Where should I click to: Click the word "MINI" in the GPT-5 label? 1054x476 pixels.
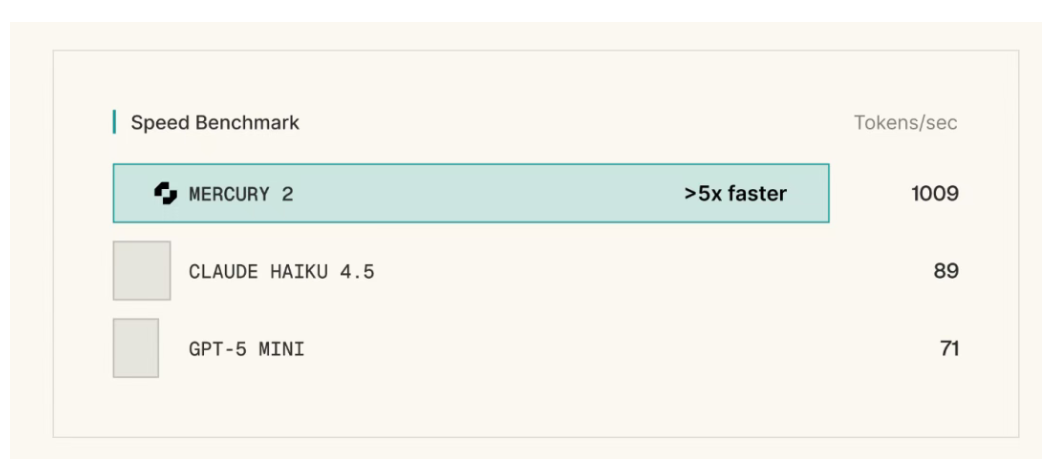point(282,349)
